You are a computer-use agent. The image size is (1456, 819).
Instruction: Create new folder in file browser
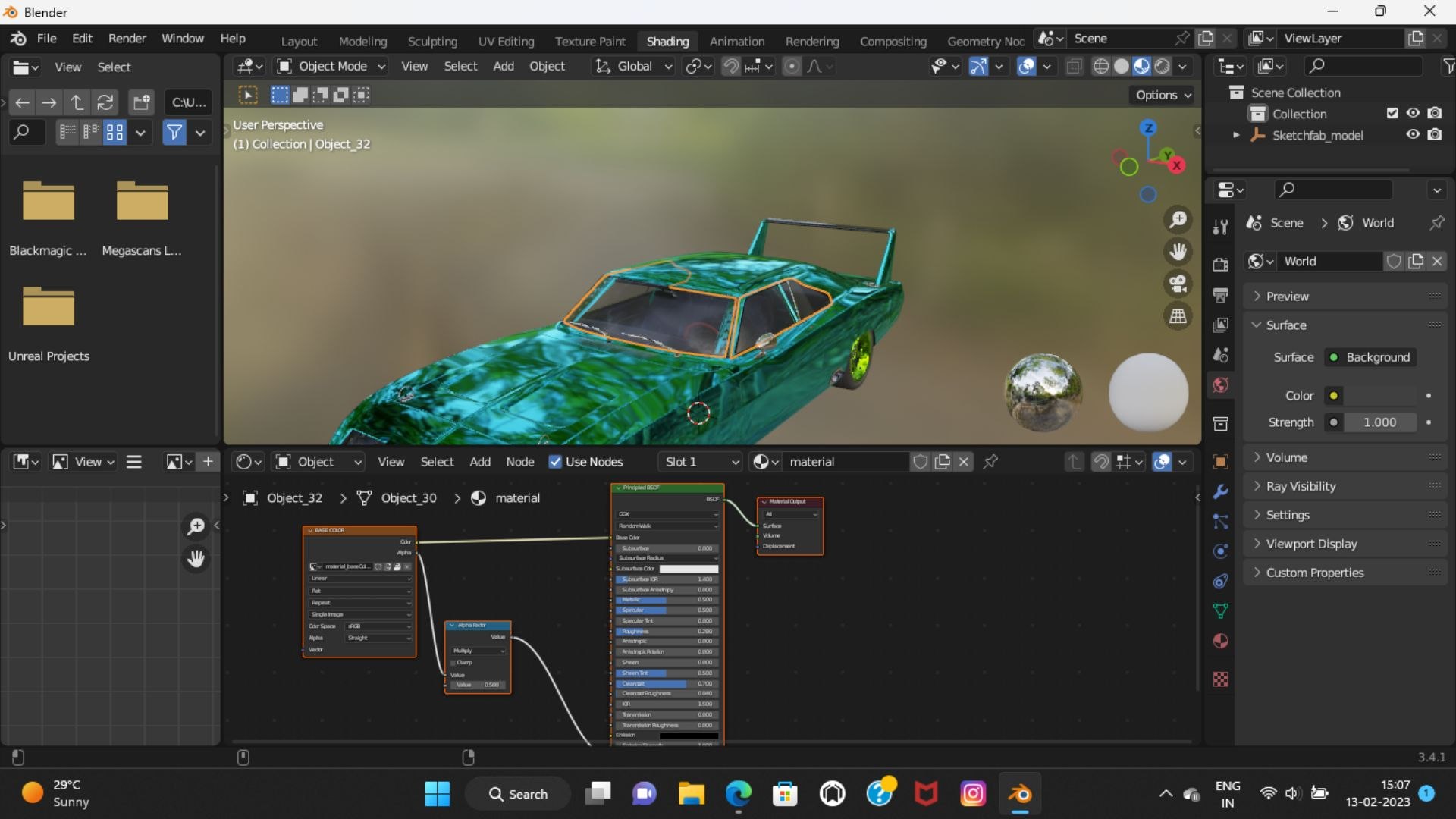coord(141,102)
